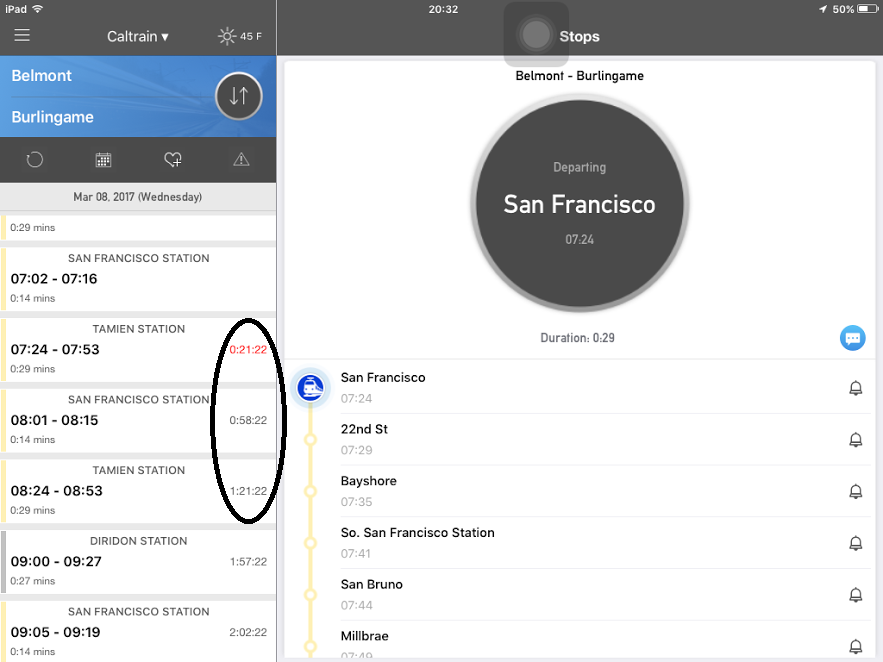Image resolution: width=883 pixels, height=662 pixels.
Task: Set alarm bell for San Bruno stop
Action: tap(855, 595)
